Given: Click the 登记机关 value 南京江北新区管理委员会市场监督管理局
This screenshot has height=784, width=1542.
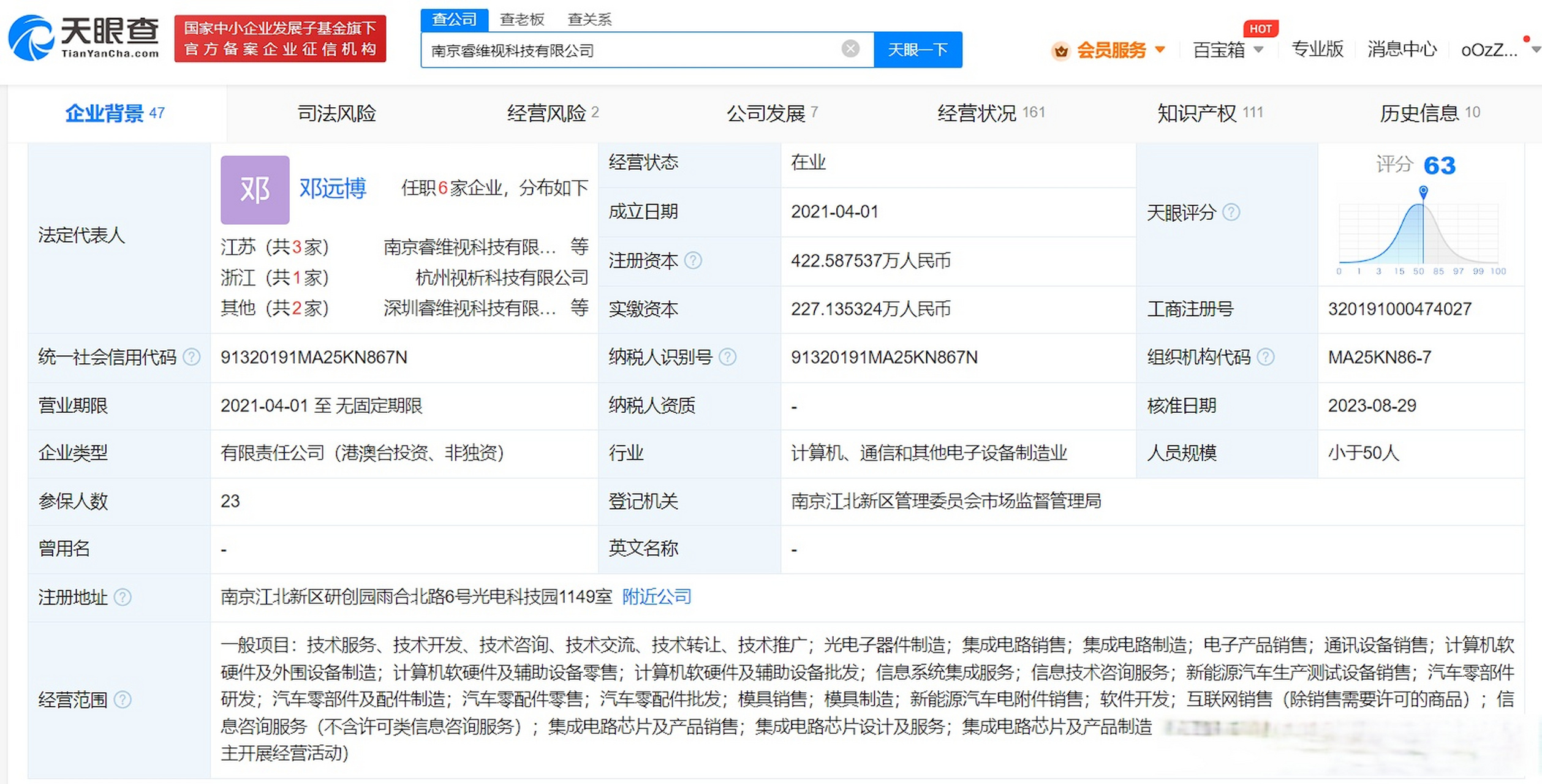Looking at the screenshot, I should pyautogui.click(x=946, y=501).
